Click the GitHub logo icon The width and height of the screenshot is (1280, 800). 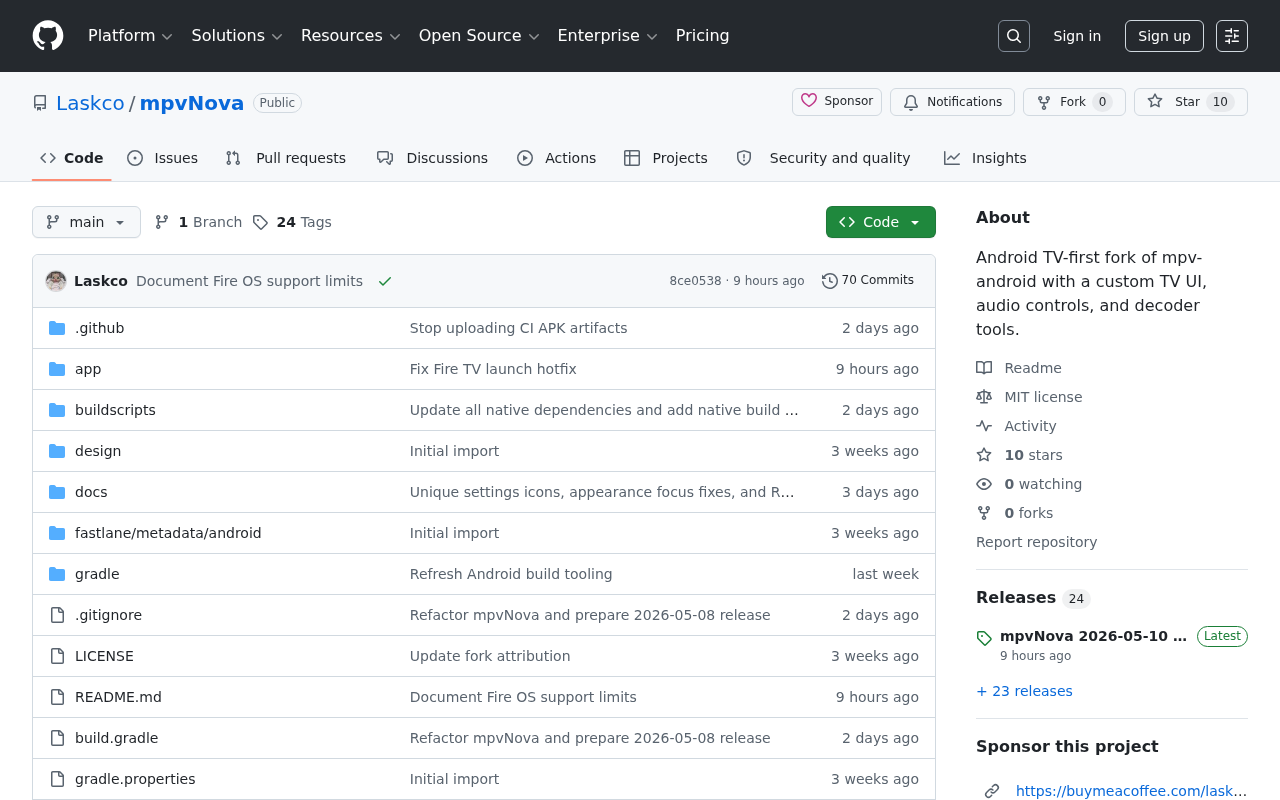point(48,36)
